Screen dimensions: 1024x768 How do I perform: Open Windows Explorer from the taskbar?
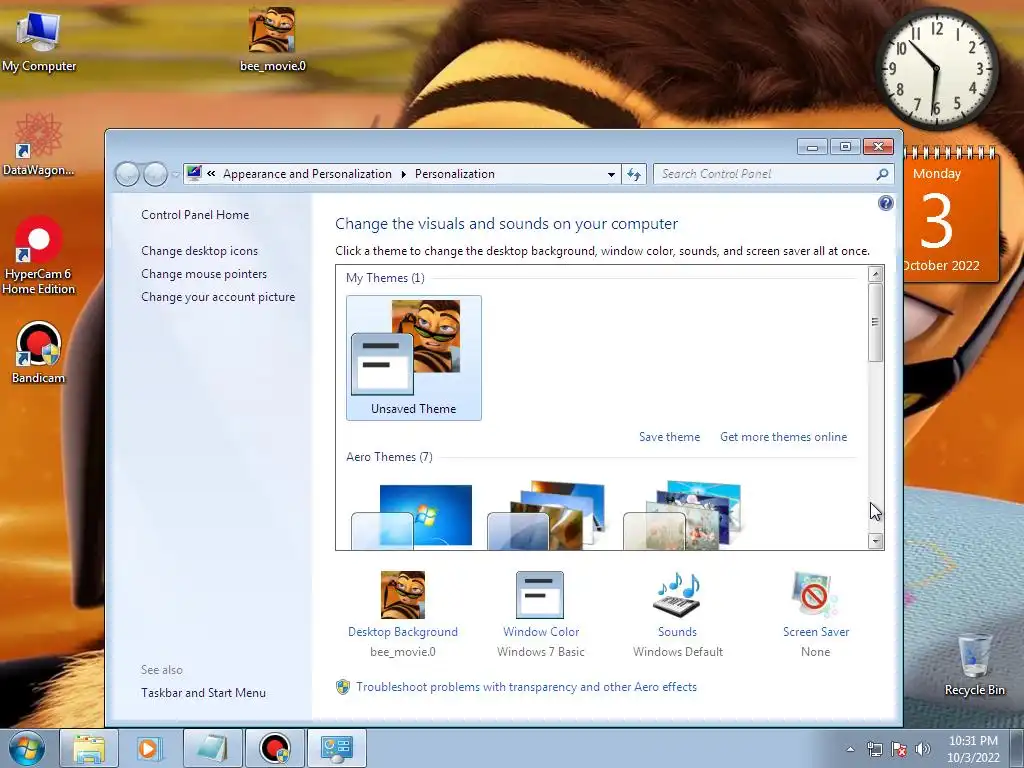[x=89, y=748]
